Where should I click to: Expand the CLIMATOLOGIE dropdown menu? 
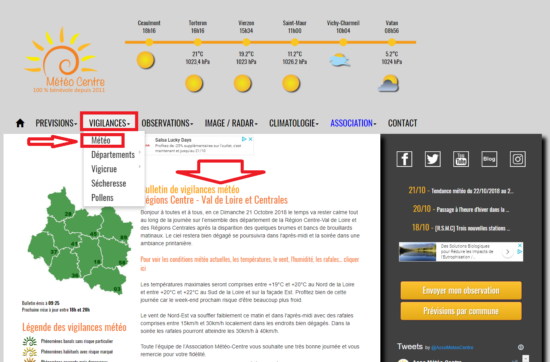(294, 123)
